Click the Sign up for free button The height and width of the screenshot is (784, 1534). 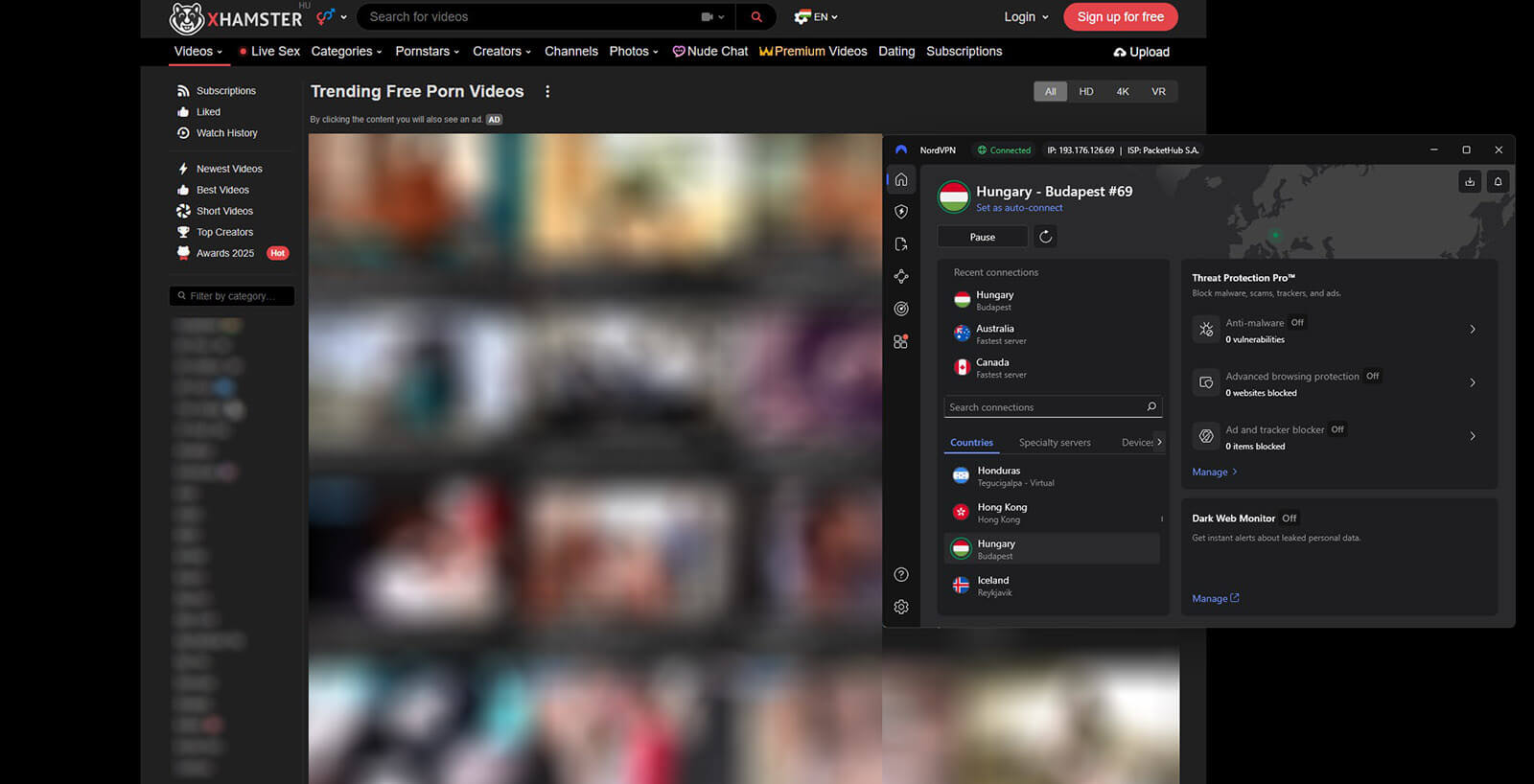(x=1121, y=16)
